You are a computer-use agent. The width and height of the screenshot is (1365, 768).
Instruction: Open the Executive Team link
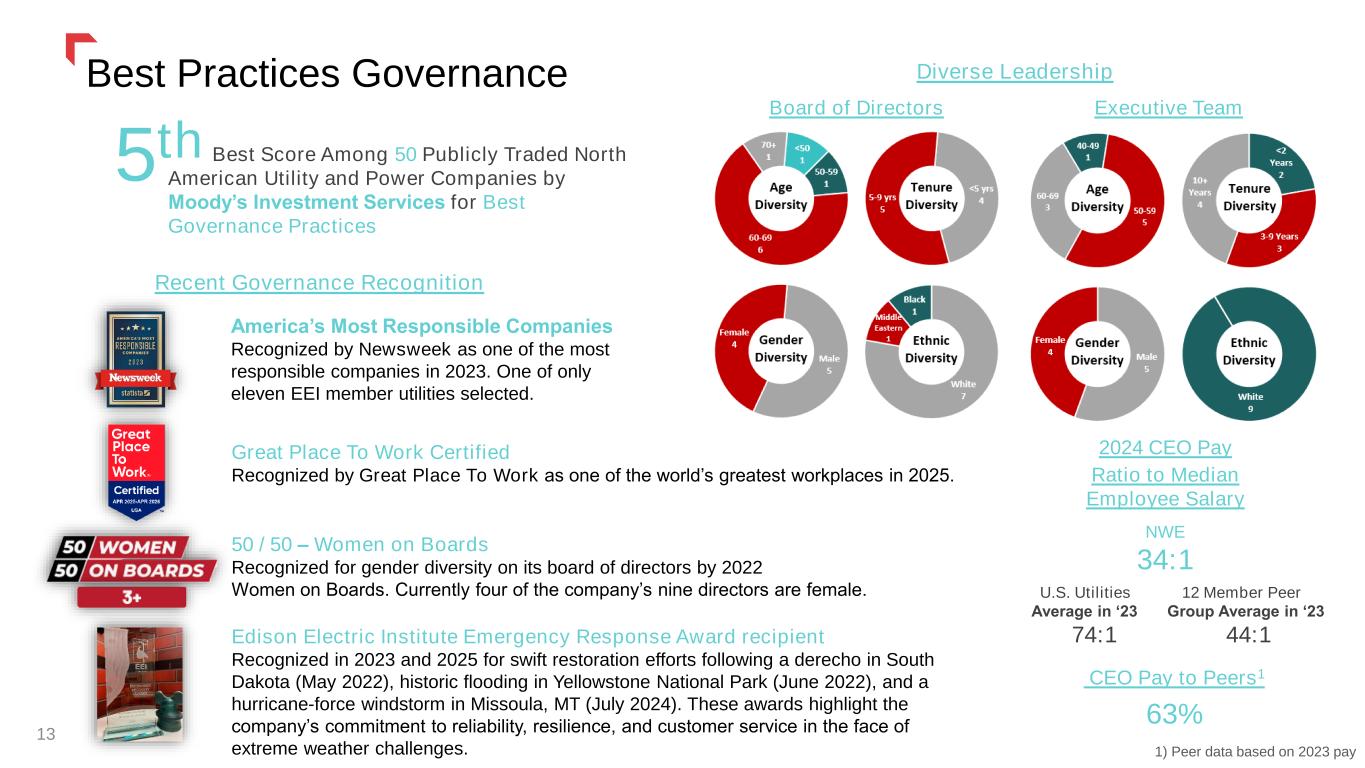tap(1168, 107)
